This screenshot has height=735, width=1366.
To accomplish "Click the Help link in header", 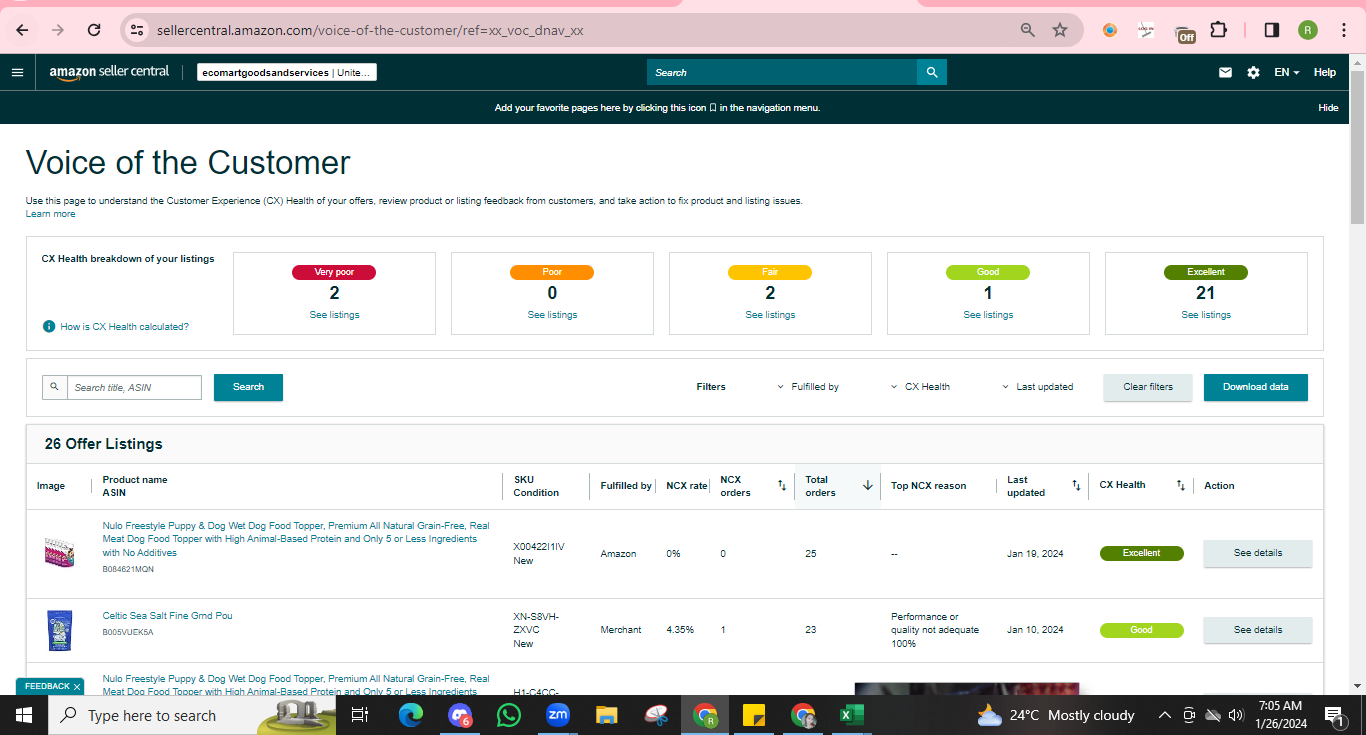I will [x=1325, y=72].
